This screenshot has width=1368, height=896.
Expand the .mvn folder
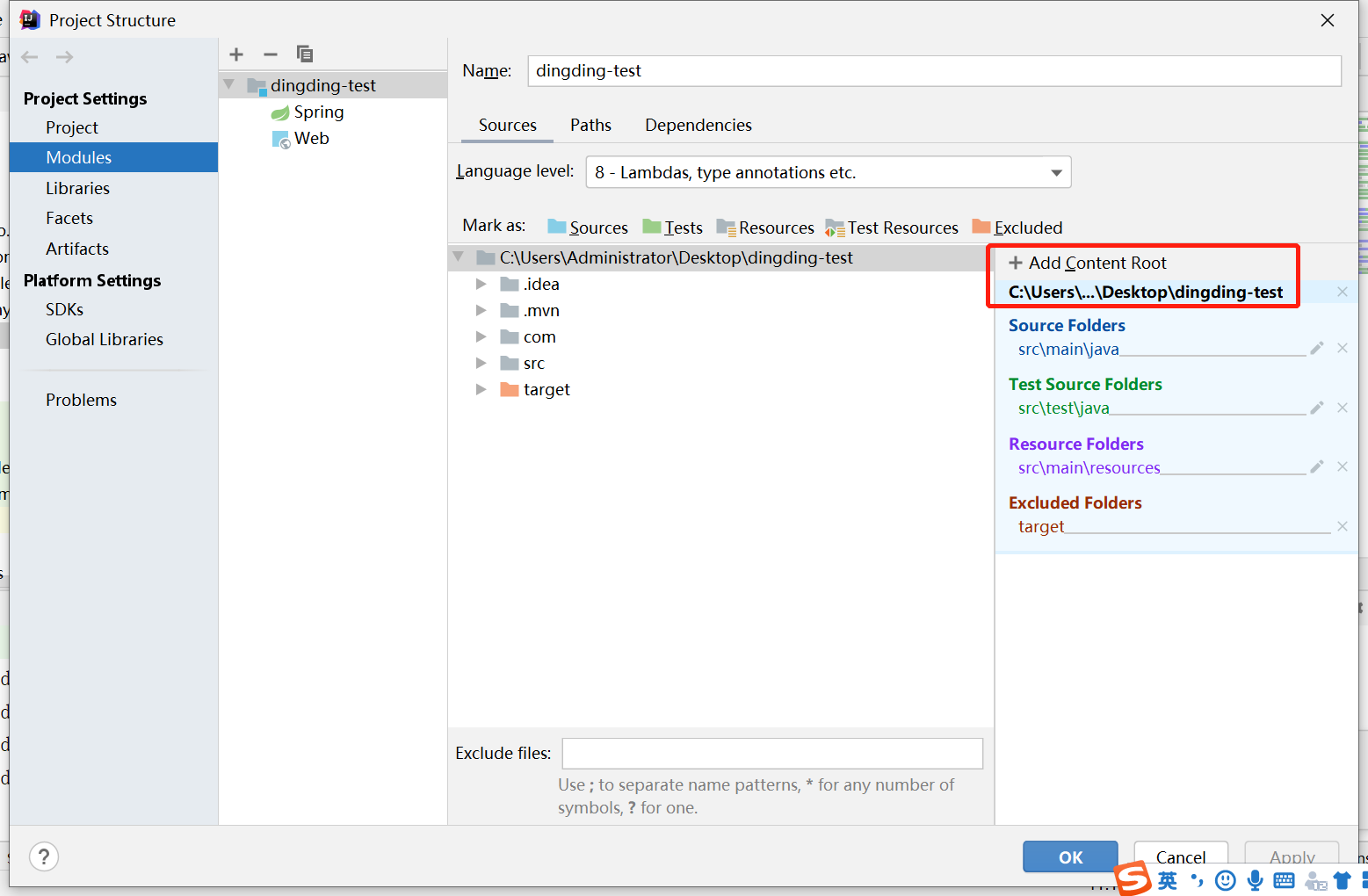tap(481, 310)
